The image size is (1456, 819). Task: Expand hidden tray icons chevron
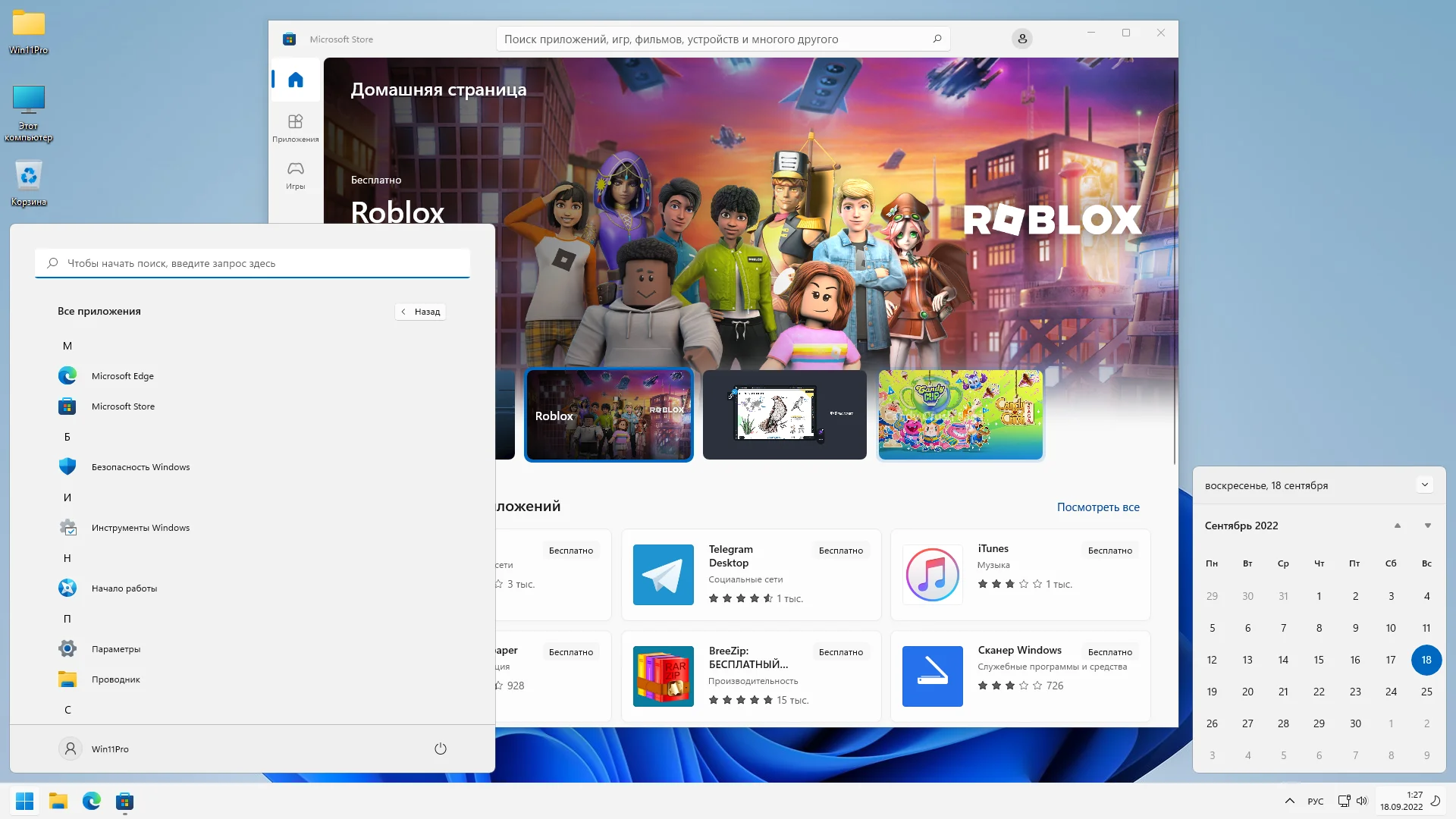(x=1289, y=801)
